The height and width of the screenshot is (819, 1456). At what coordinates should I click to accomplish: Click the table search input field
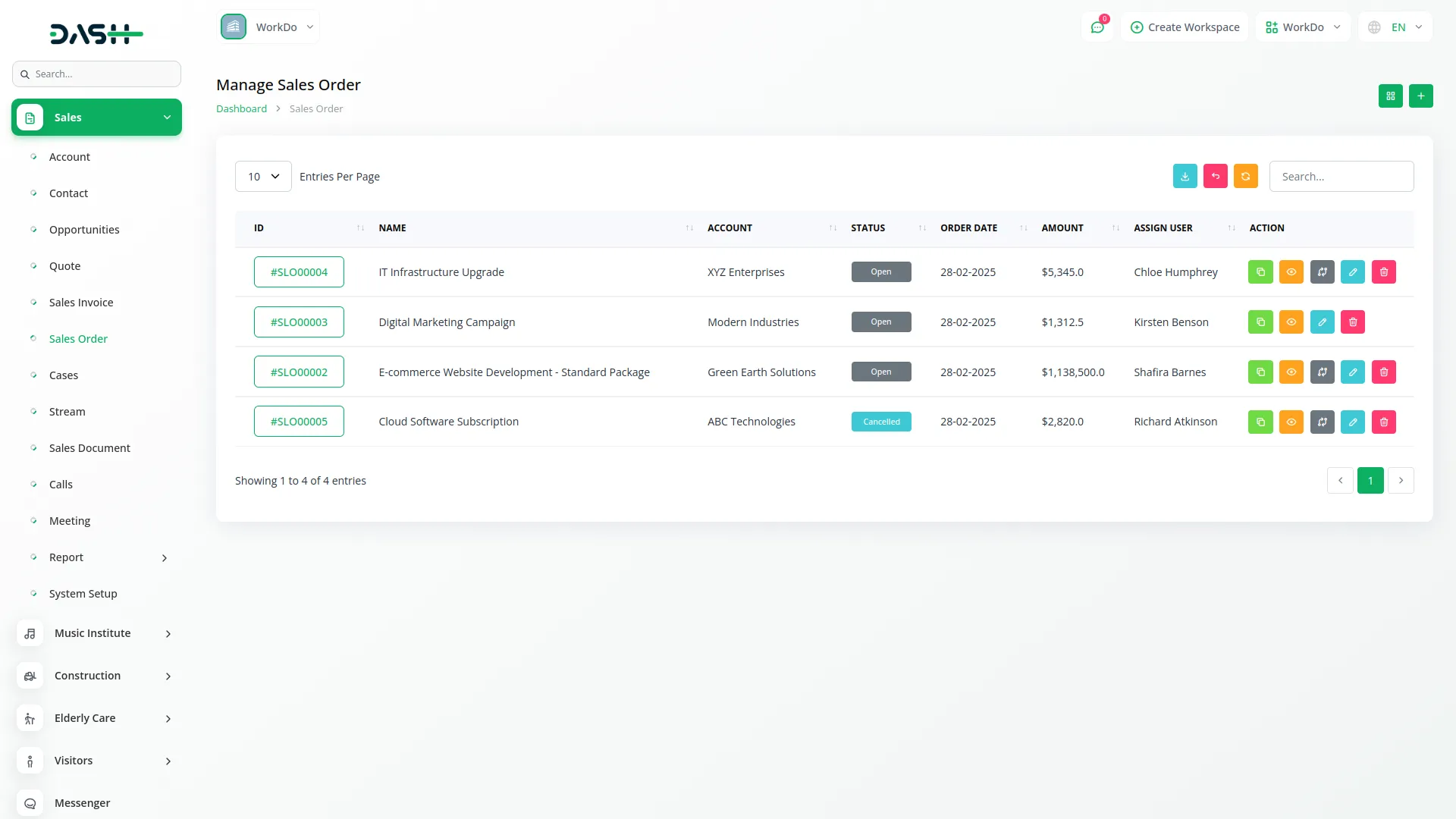tap(1341, 177)
